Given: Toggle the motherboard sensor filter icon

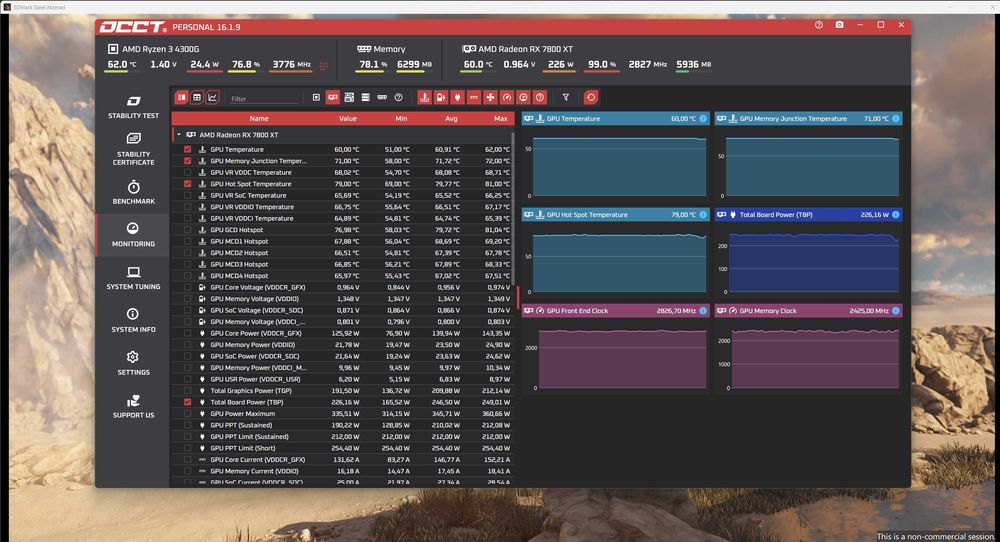Looking at the screenshot, I should point(349,98).
